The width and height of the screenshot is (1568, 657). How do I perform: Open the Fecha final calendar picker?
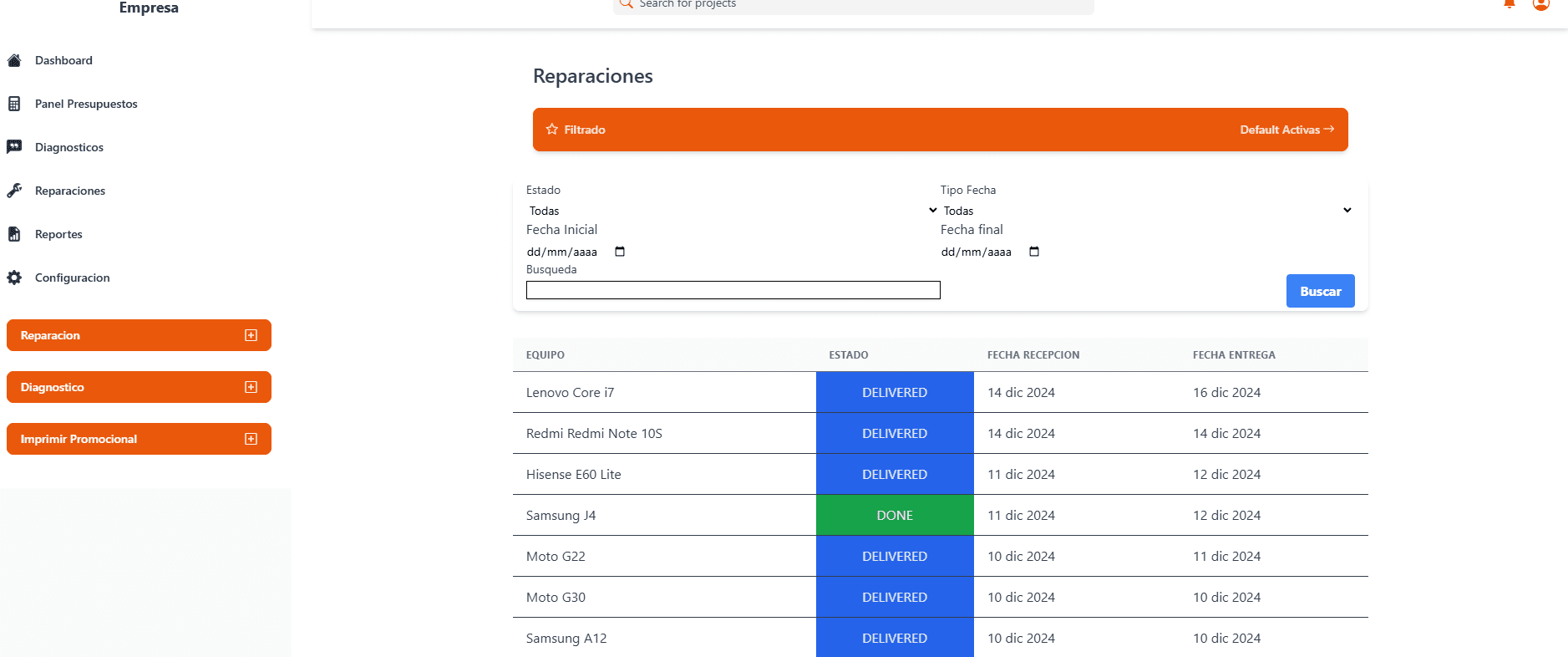click(x=1034, y=252)
